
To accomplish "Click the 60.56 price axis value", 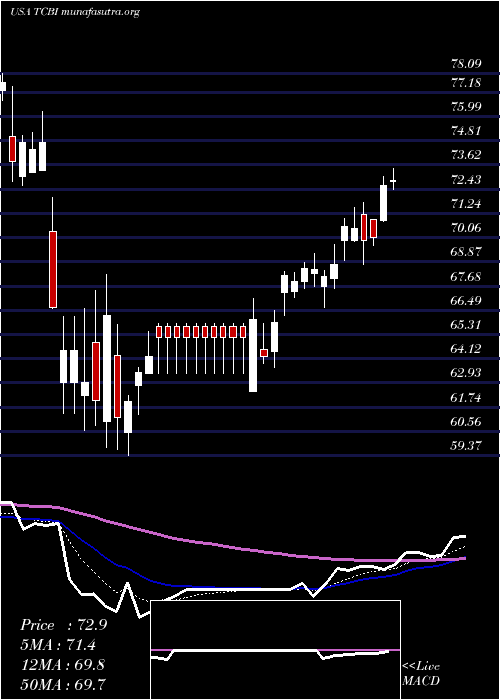I will (466, 422).
